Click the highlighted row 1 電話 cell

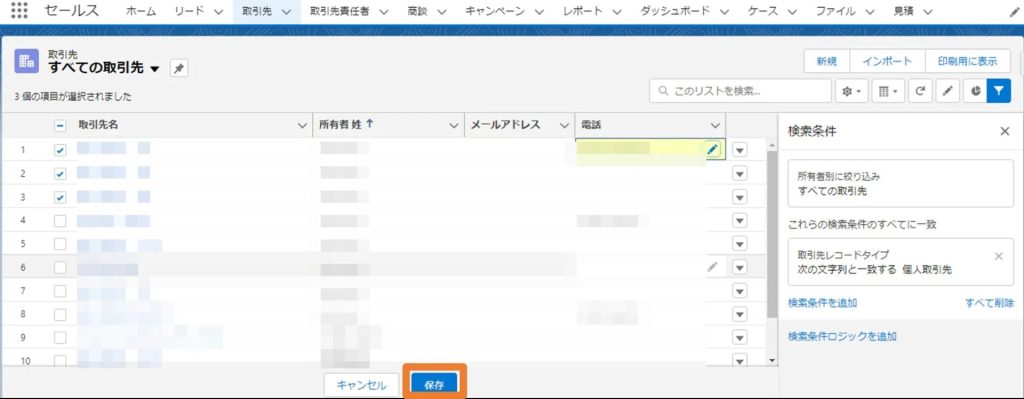pos(650,150)
